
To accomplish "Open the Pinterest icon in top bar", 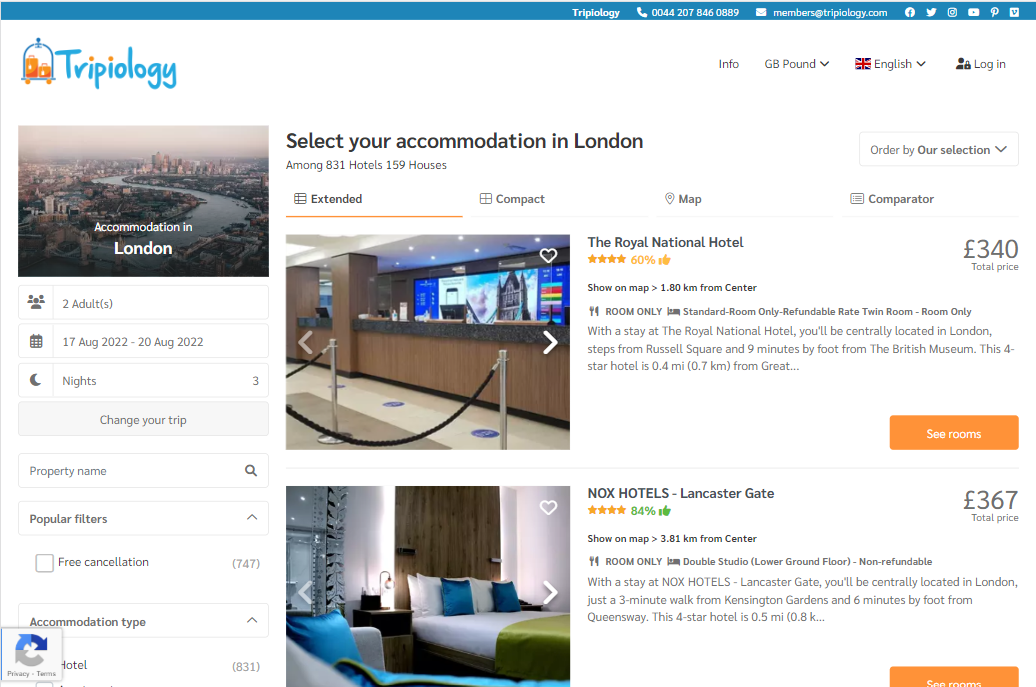I will point(994,12).
